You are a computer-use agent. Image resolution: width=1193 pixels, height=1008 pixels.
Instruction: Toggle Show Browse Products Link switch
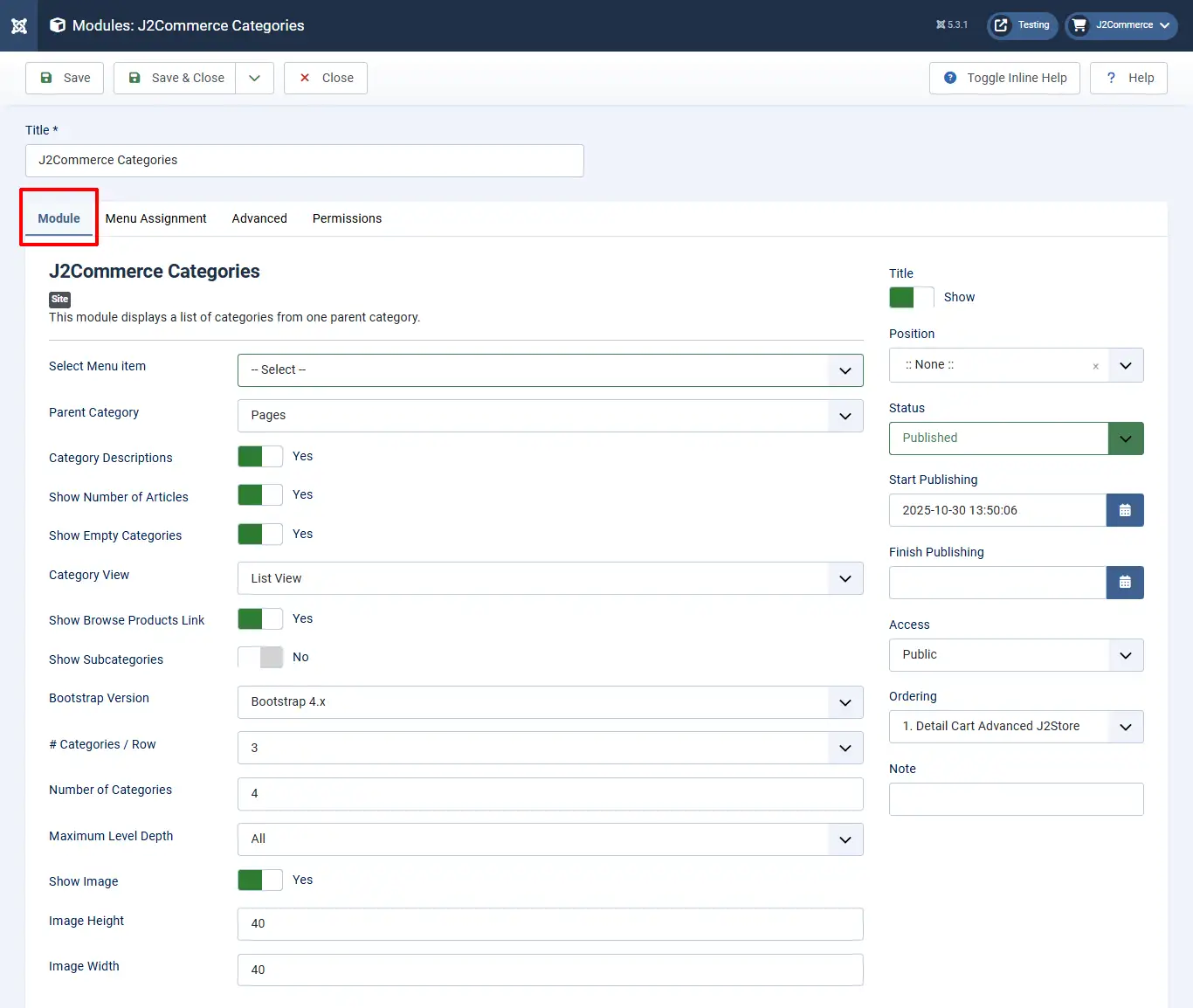point(260,619)
